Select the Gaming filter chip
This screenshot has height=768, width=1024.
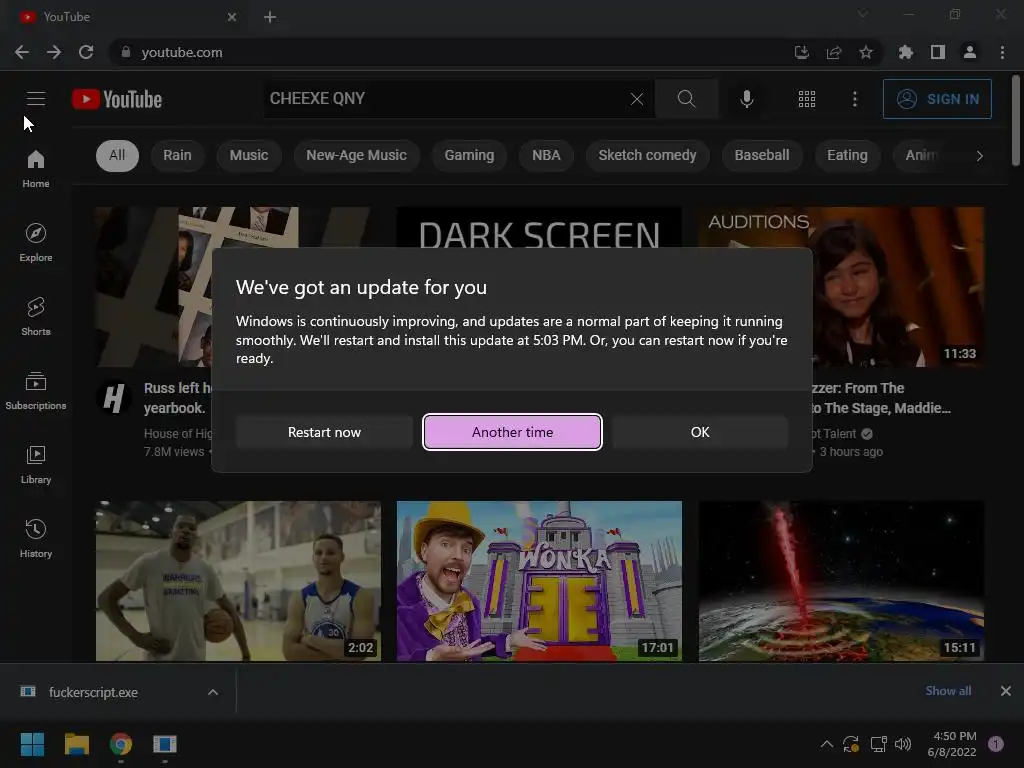tap(469, 155)
